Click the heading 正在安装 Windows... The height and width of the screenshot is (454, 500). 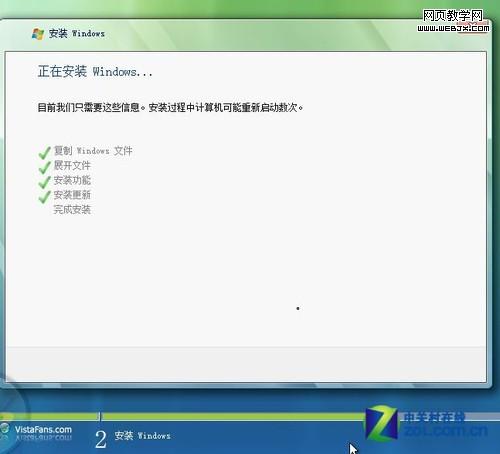[95, 71]
